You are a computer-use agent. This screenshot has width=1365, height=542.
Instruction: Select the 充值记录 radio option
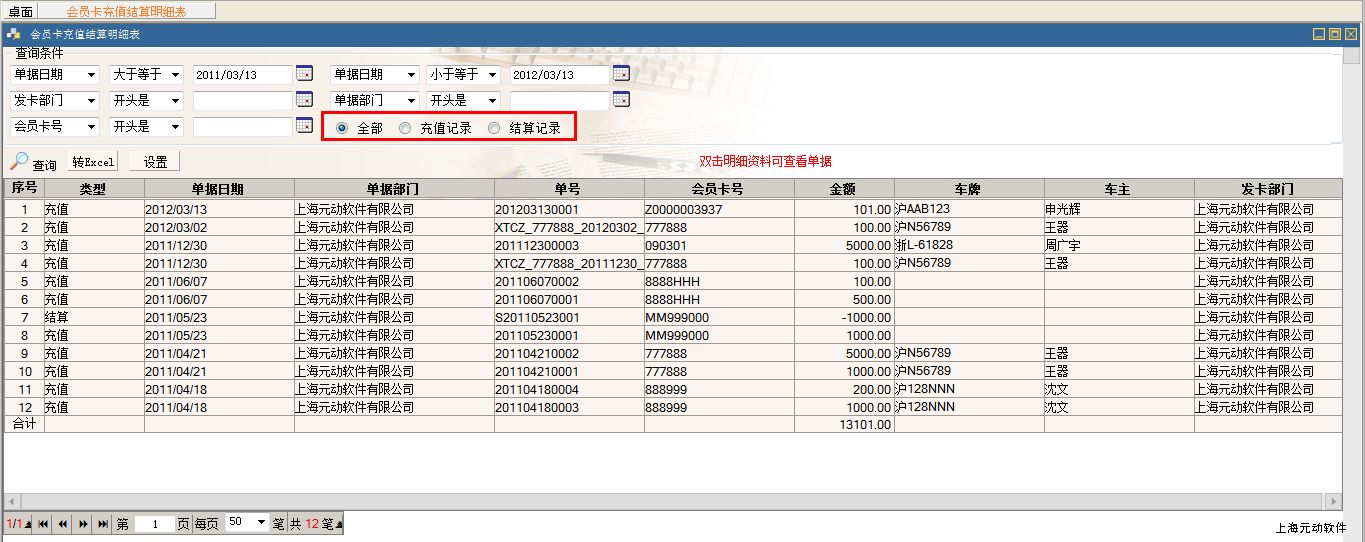(x=405, y=128)
